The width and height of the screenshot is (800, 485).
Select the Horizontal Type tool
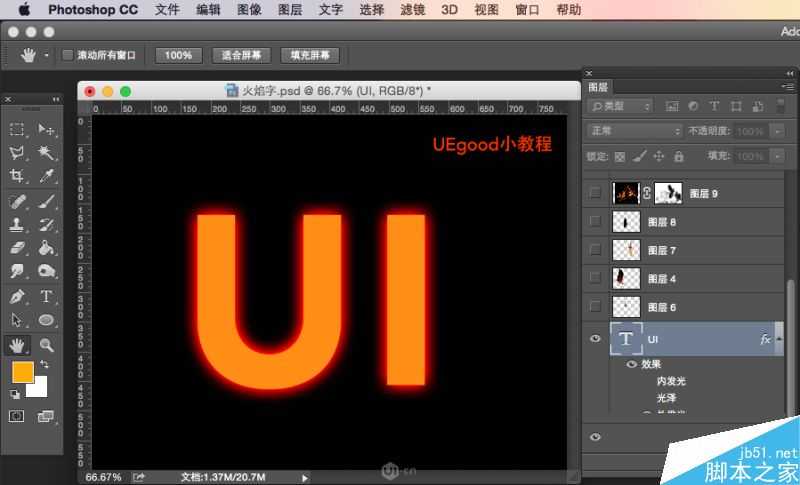pos(46,297)
